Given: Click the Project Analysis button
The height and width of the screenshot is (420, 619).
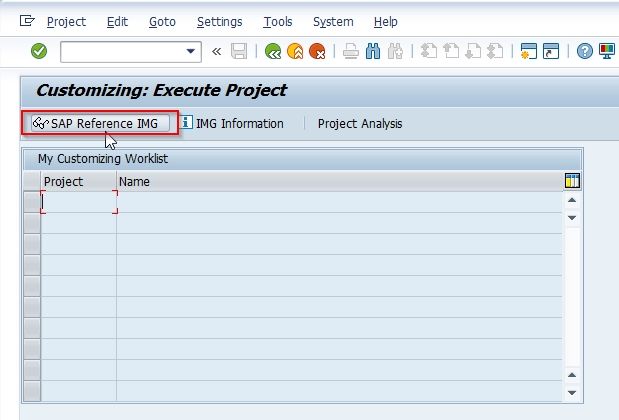Looking at the screenshot, I should point(360,124).
